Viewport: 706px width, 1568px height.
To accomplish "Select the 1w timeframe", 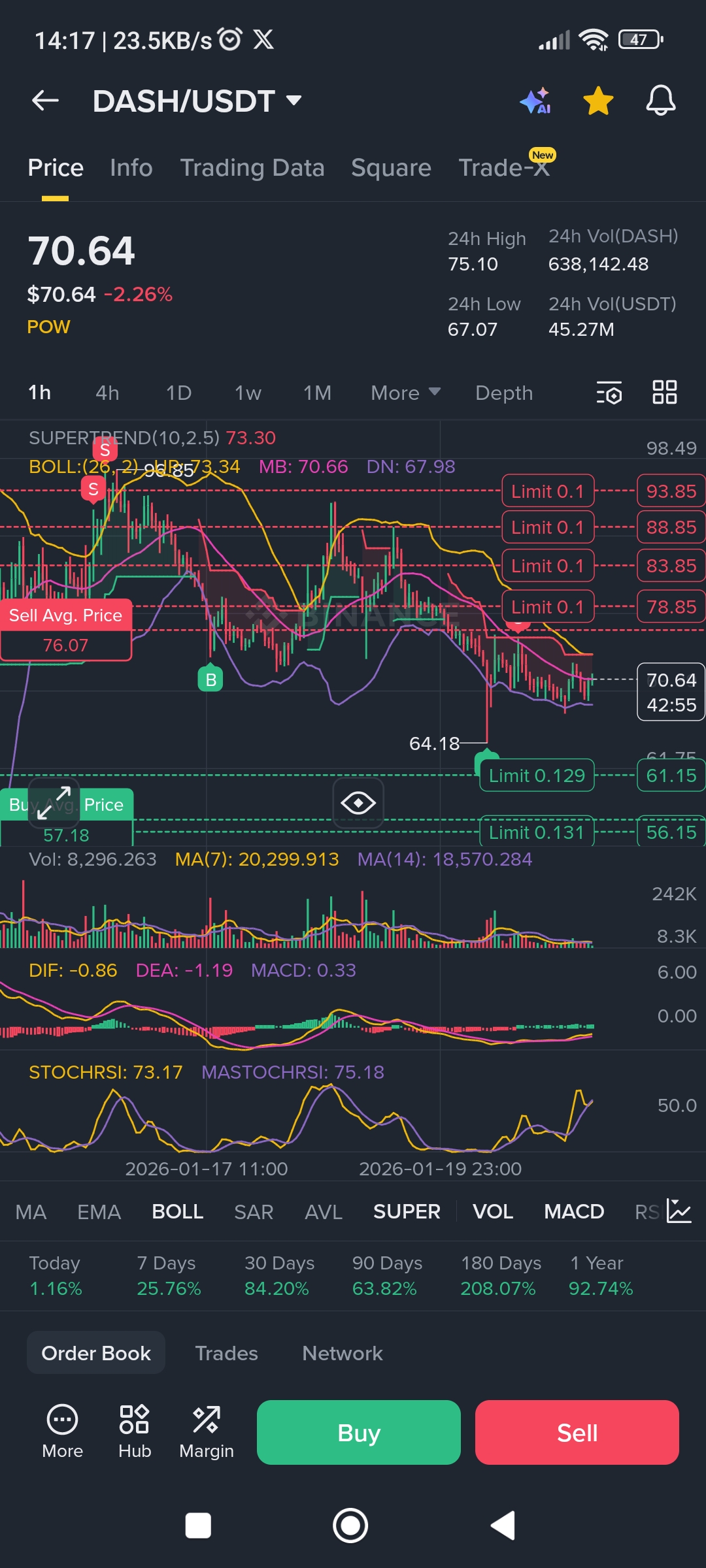I will [248, 393].
